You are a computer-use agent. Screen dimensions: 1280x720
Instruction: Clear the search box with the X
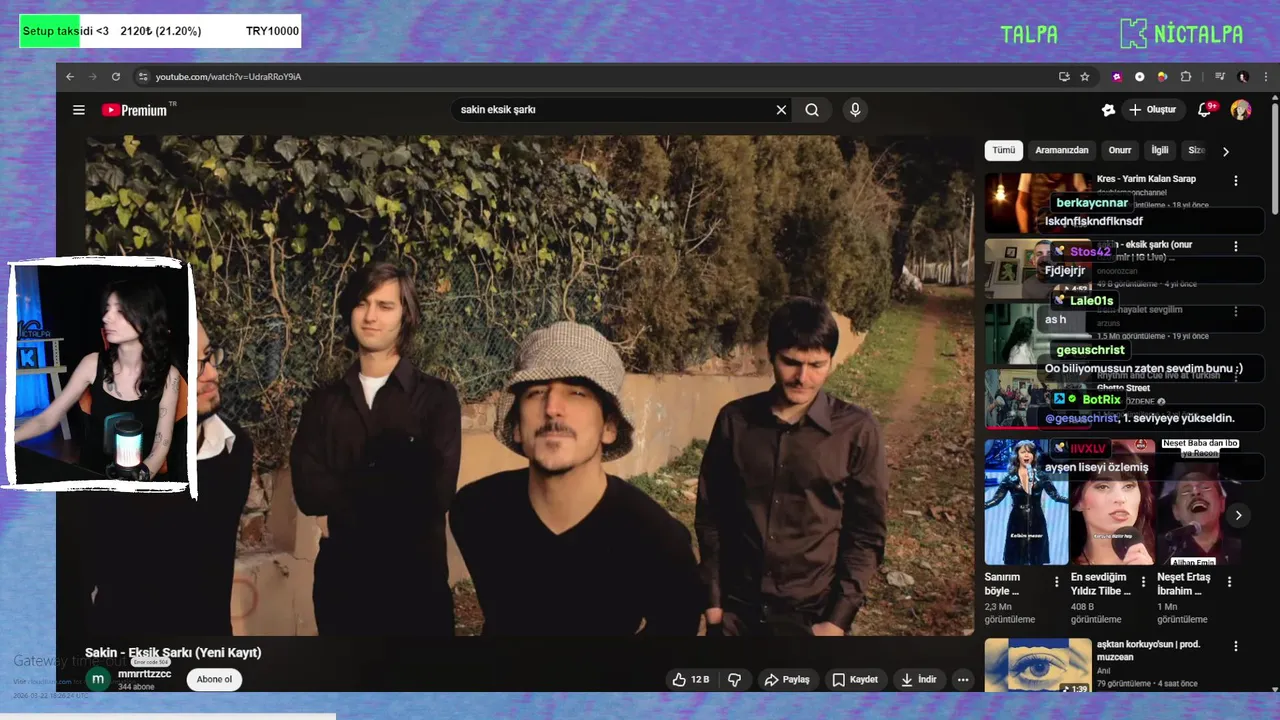[x=781, y=110]
